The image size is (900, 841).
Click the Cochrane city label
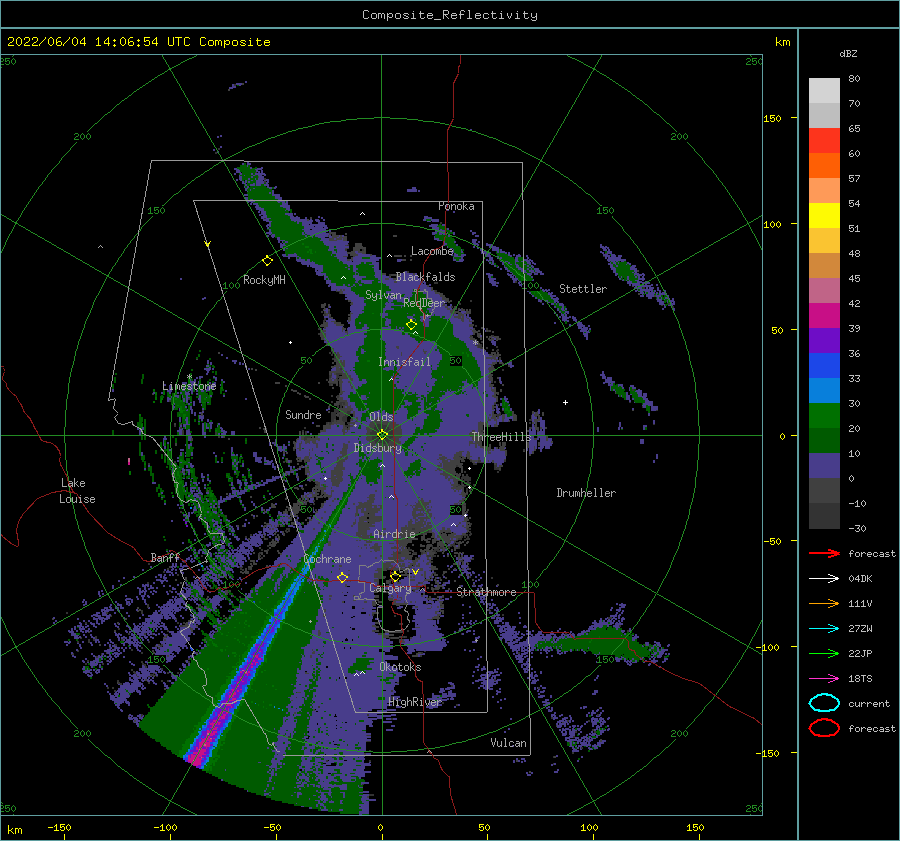coord(327,559)
